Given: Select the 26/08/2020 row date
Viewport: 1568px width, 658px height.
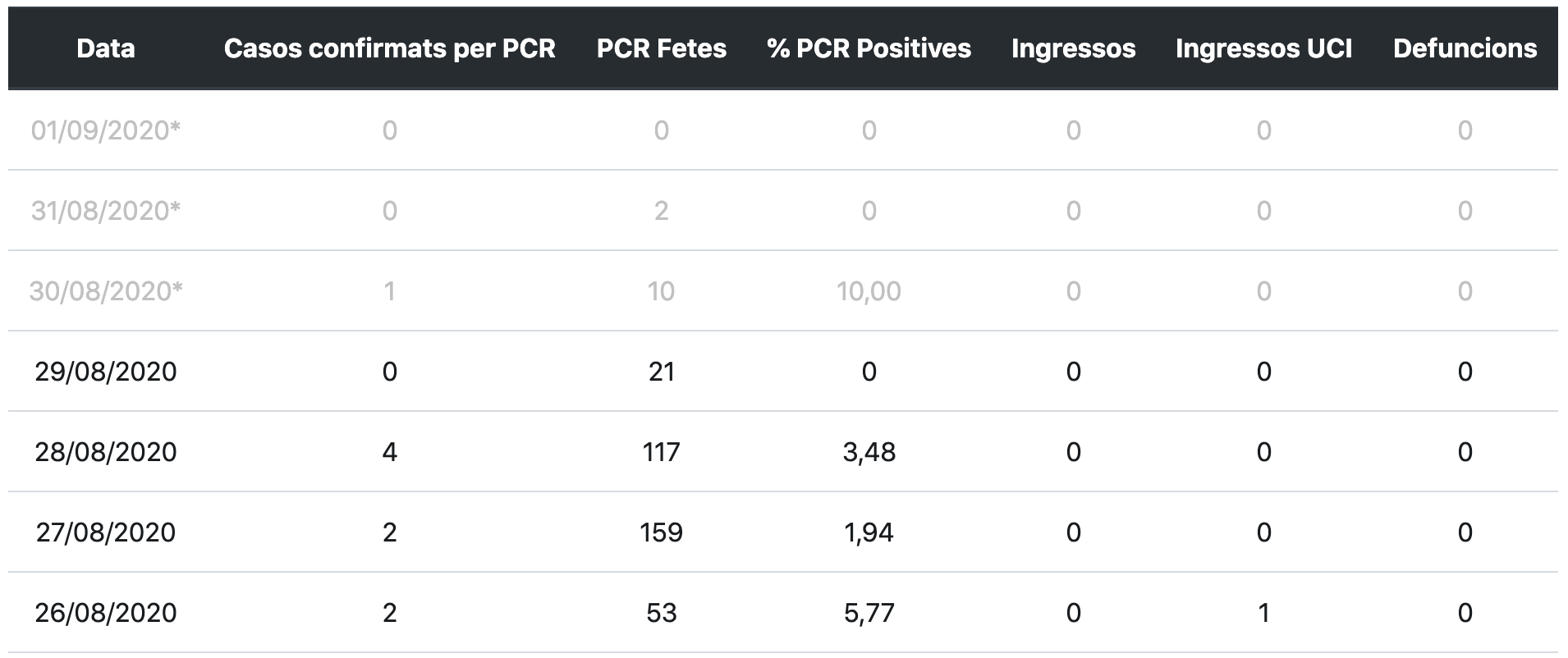Looking at the screenshot, I should click(x=105, y=613).
